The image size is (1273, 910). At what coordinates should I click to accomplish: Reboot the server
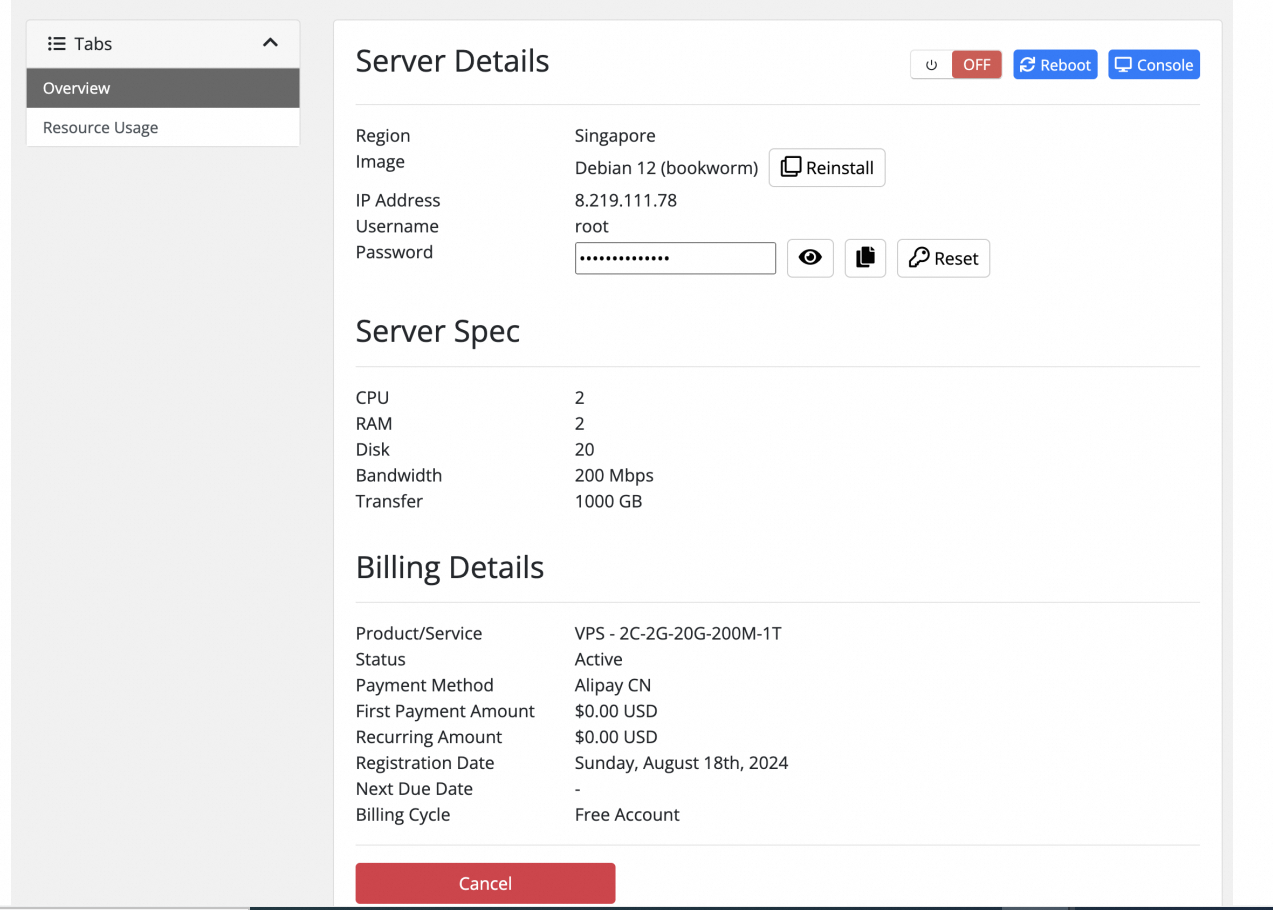tap(1055, 65)
